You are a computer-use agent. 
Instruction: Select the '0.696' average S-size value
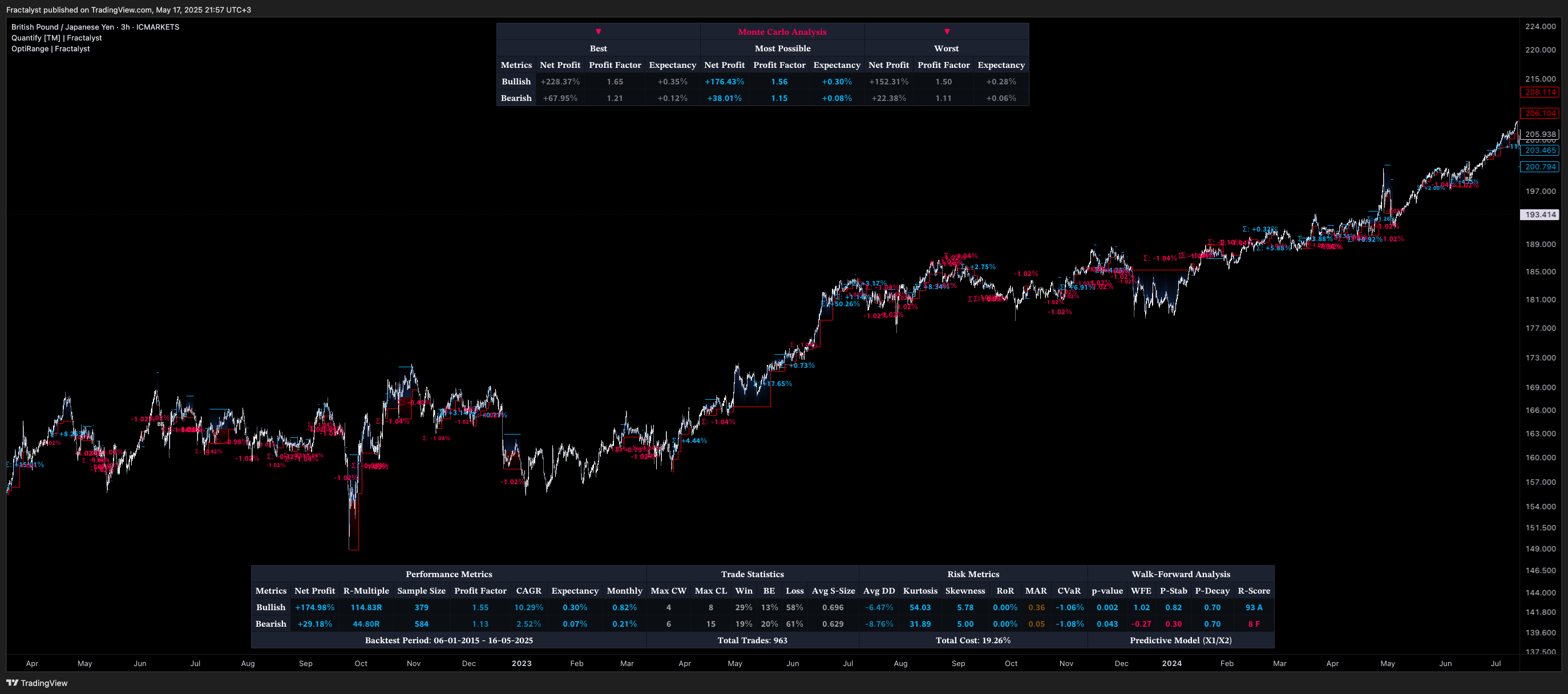(x=833, y=608)
